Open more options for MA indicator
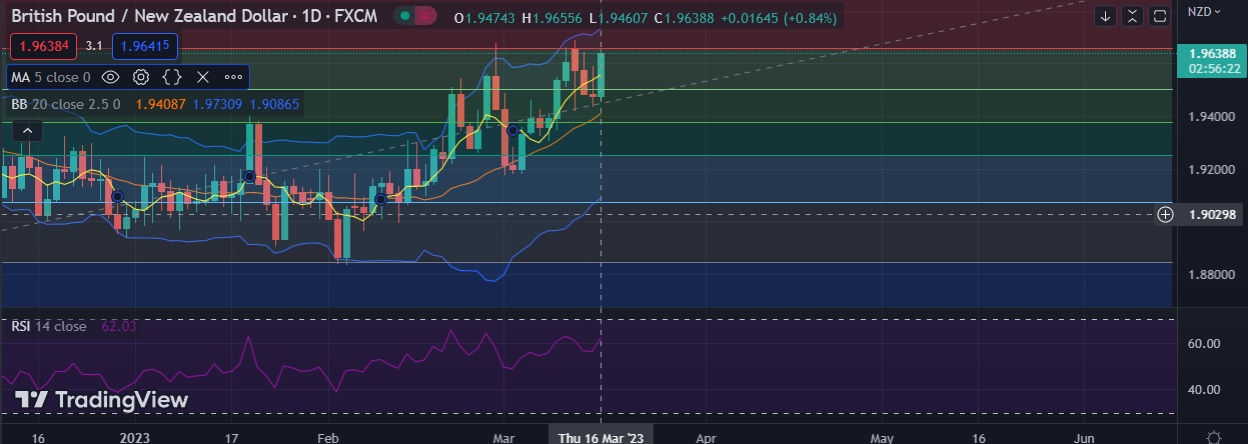Screen dimensions: 1248x444 233,77
